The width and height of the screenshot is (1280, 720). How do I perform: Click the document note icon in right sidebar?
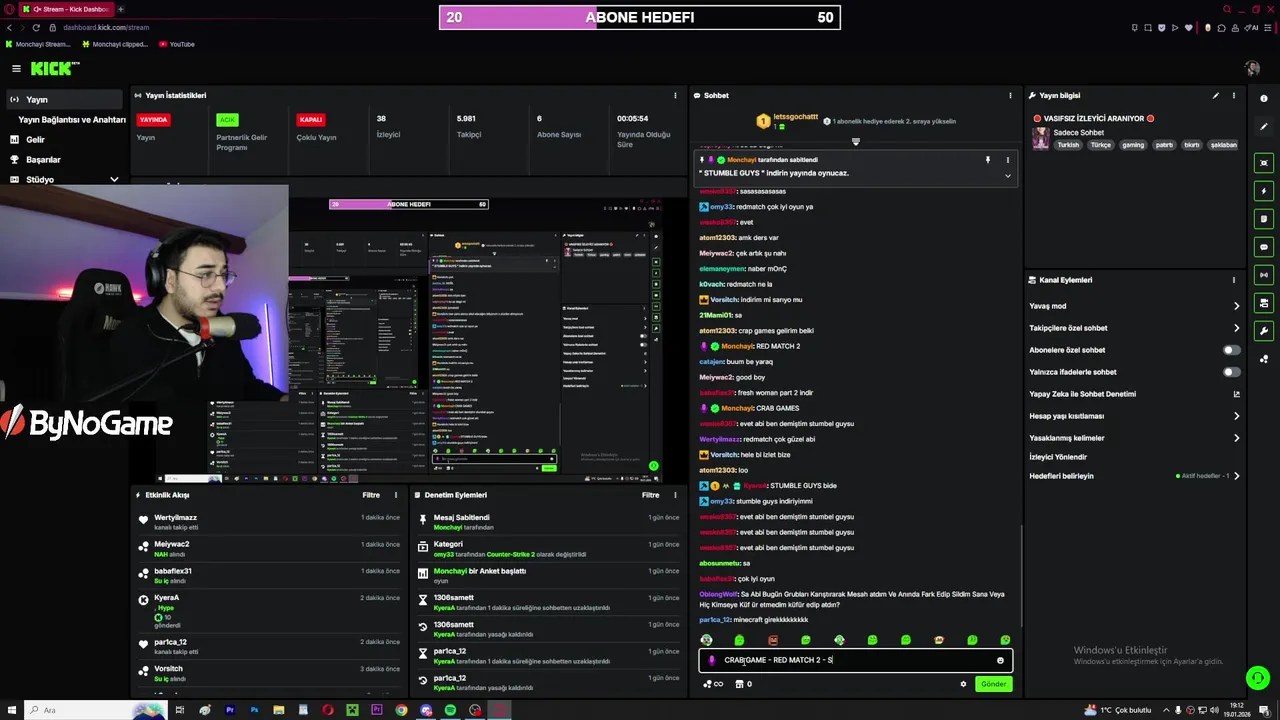click(1264, 219)
